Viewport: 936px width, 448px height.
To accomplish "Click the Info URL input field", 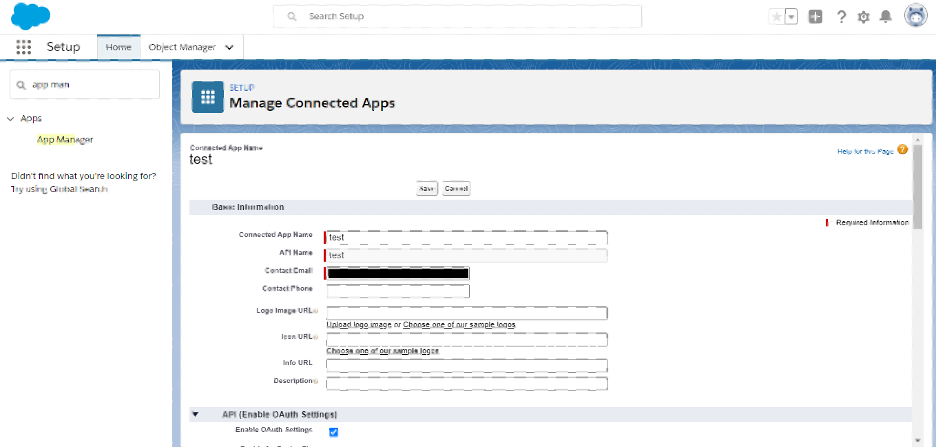I will 467,366.
